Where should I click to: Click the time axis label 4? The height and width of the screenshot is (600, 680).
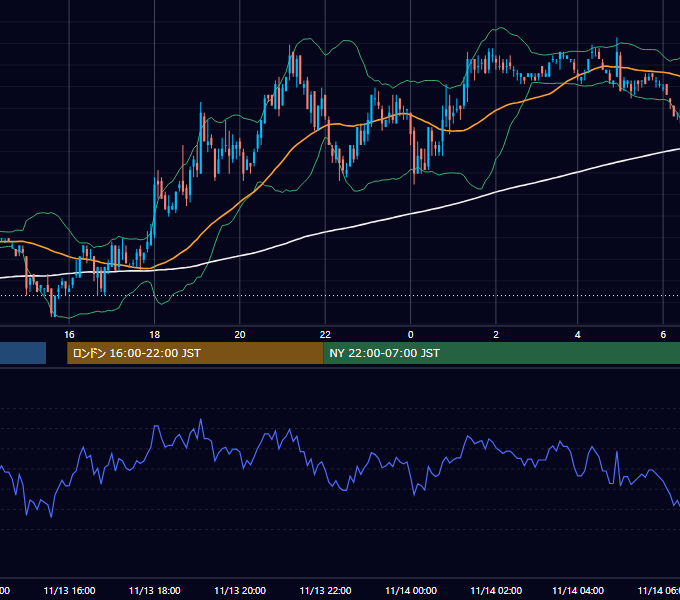[x=578, y=335]
